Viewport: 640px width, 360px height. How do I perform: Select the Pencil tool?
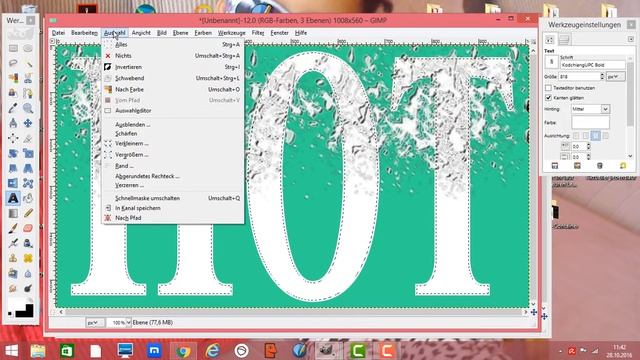[28, 213]
